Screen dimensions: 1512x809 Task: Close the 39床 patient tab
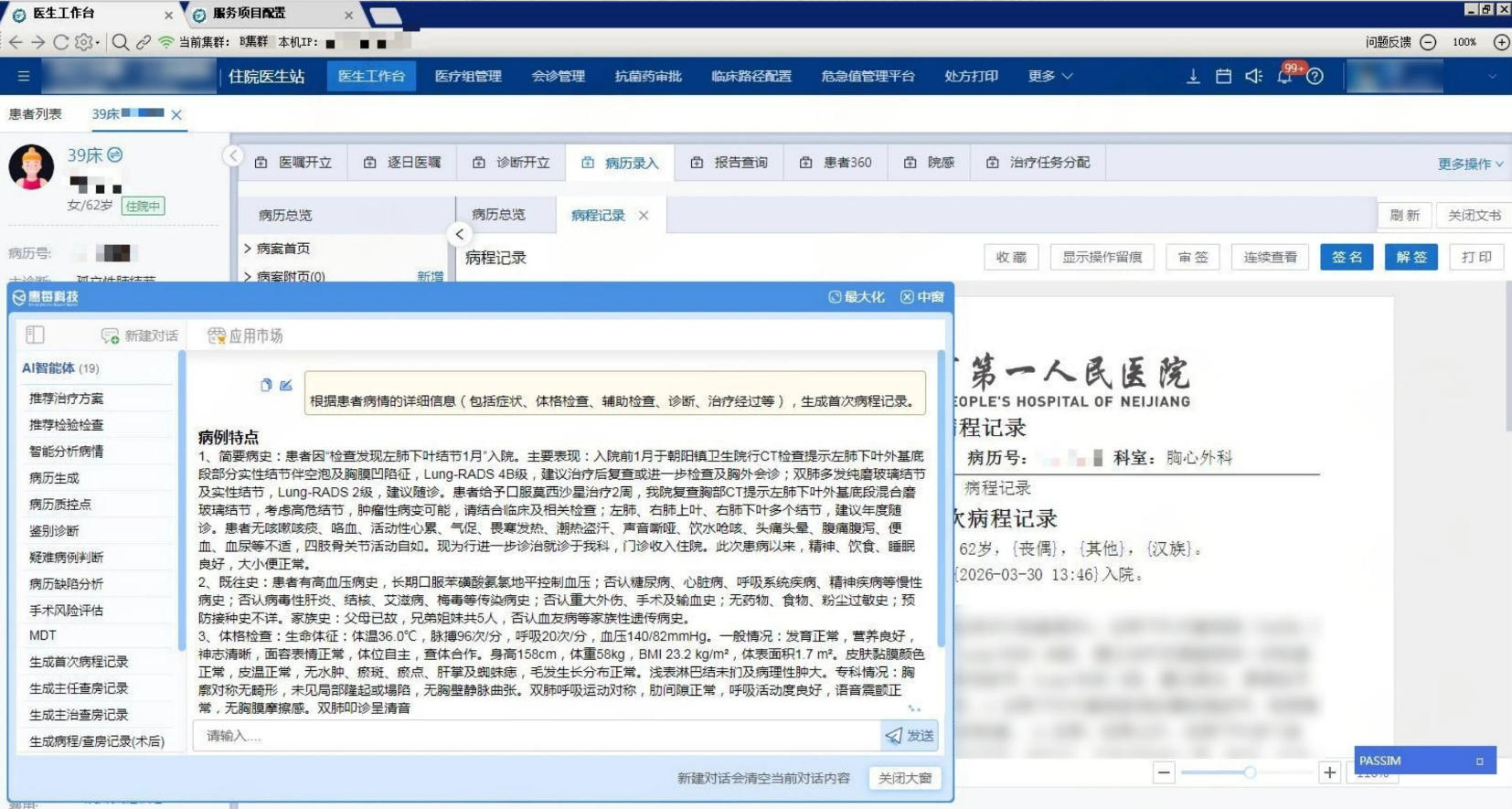click(176, 114)
